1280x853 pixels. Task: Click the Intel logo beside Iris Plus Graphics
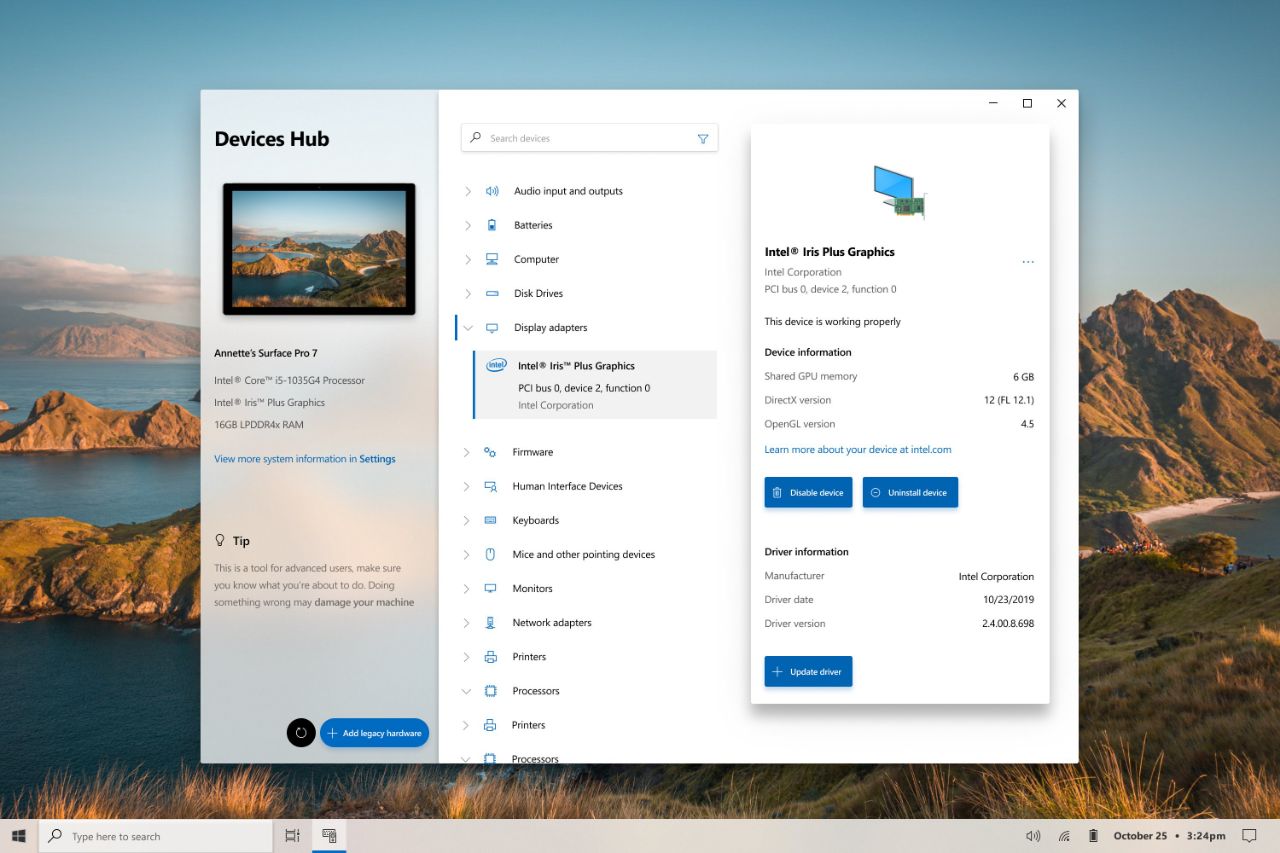click(x=496, y=366)
